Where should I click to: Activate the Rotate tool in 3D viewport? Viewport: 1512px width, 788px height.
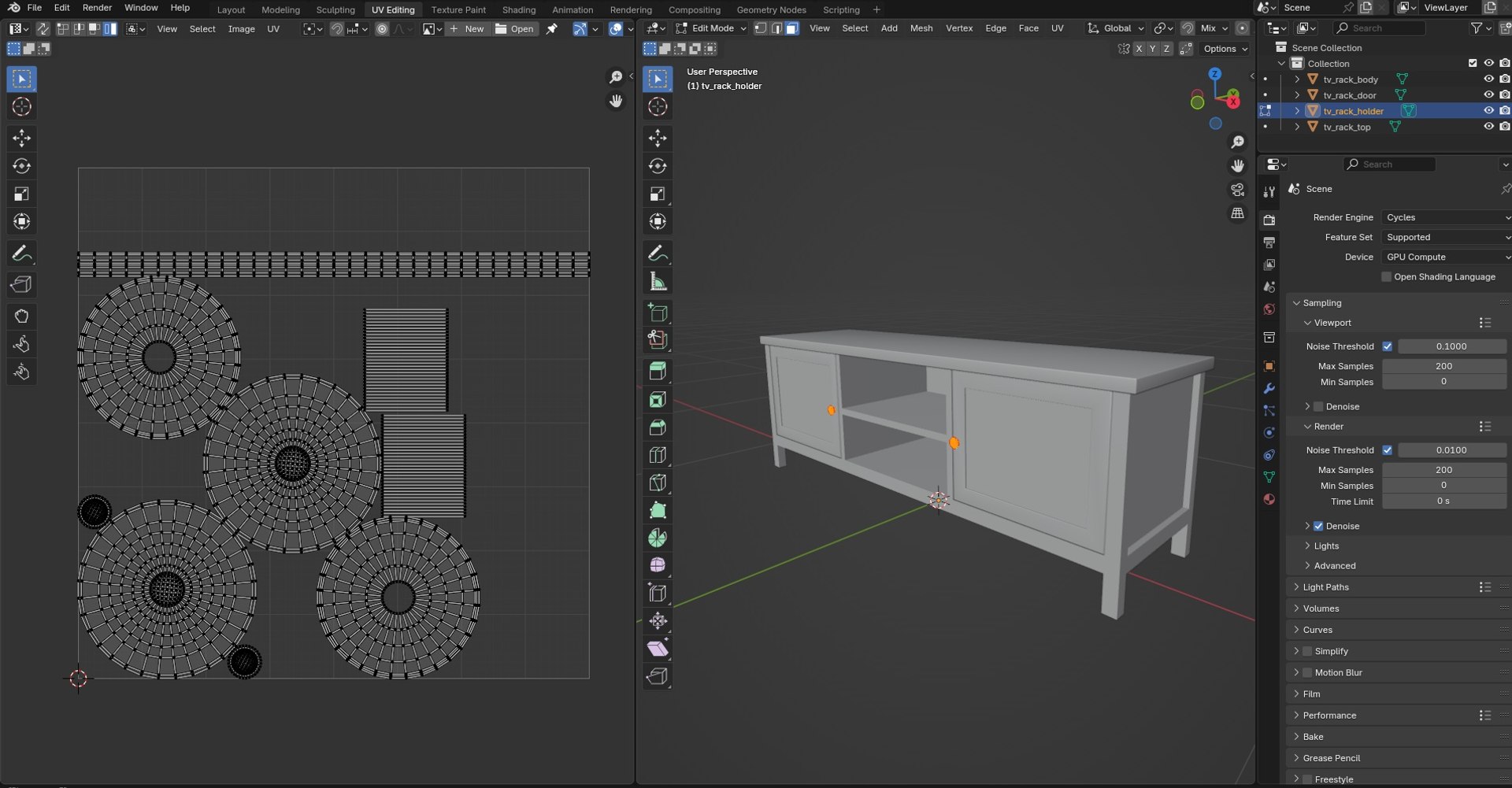658,166
